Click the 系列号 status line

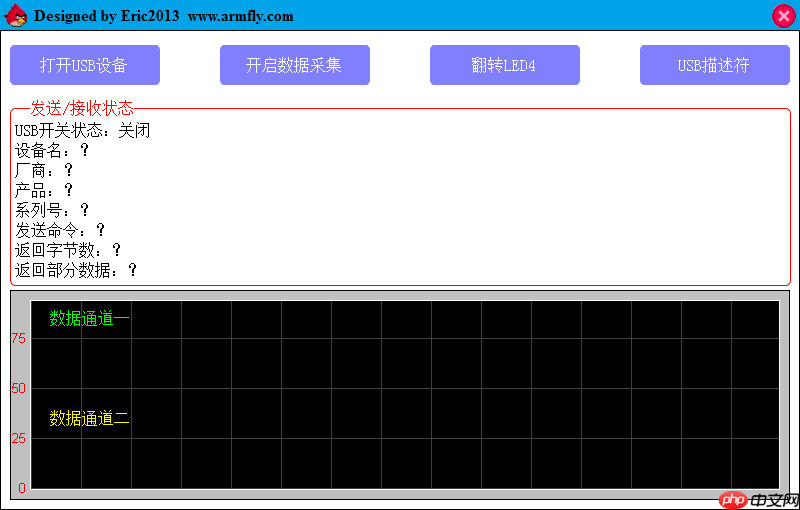[x=52, y=210]
